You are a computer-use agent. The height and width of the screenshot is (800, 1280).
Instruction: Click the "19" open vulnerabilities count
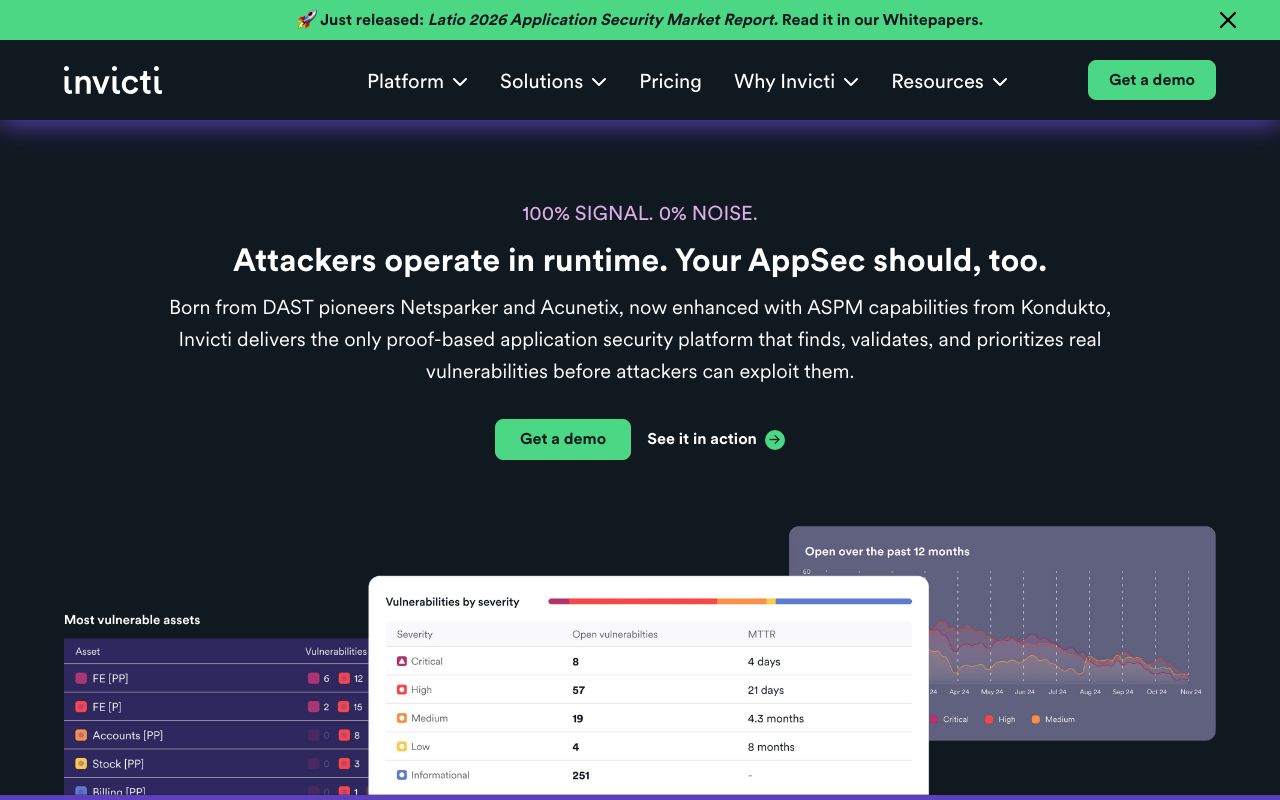[x=578, y=718]
